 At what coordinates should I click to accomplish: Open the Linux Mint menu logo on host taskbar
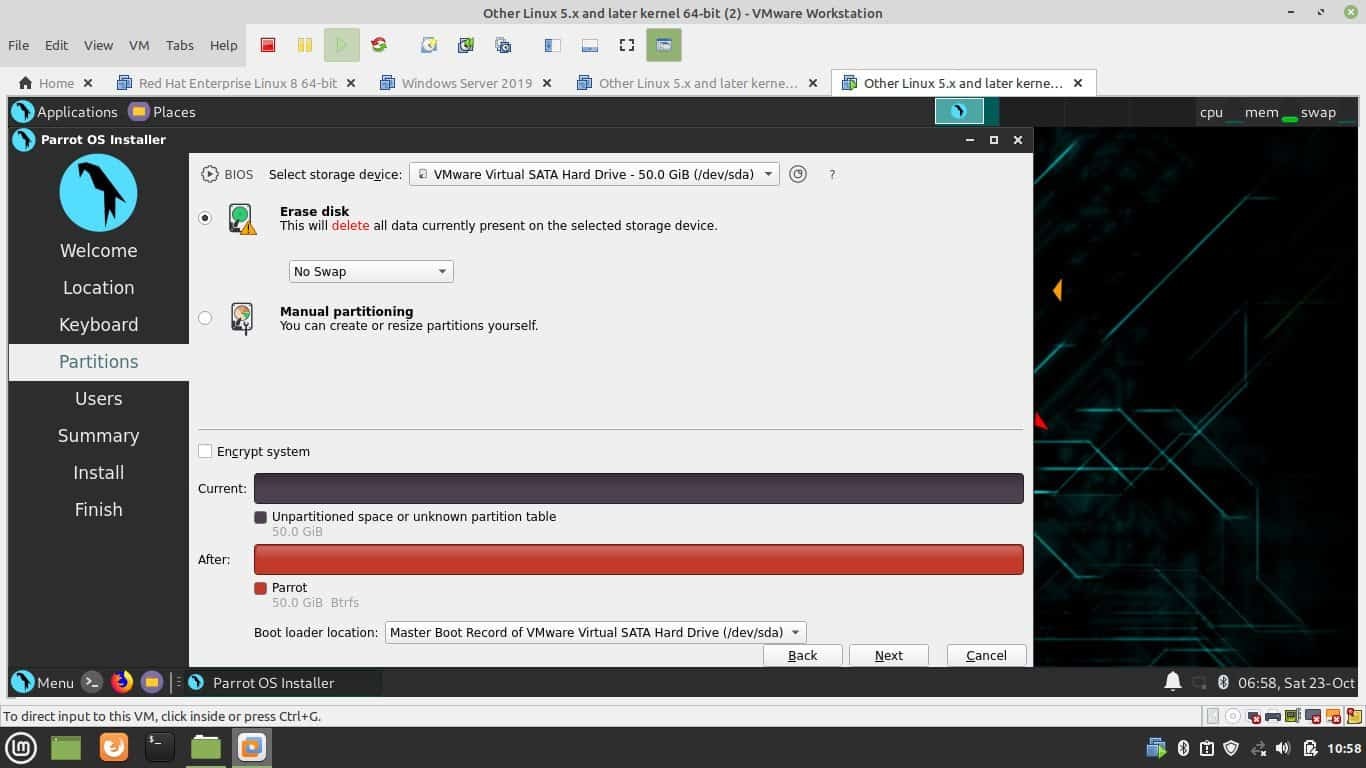[x=21, y=747]
